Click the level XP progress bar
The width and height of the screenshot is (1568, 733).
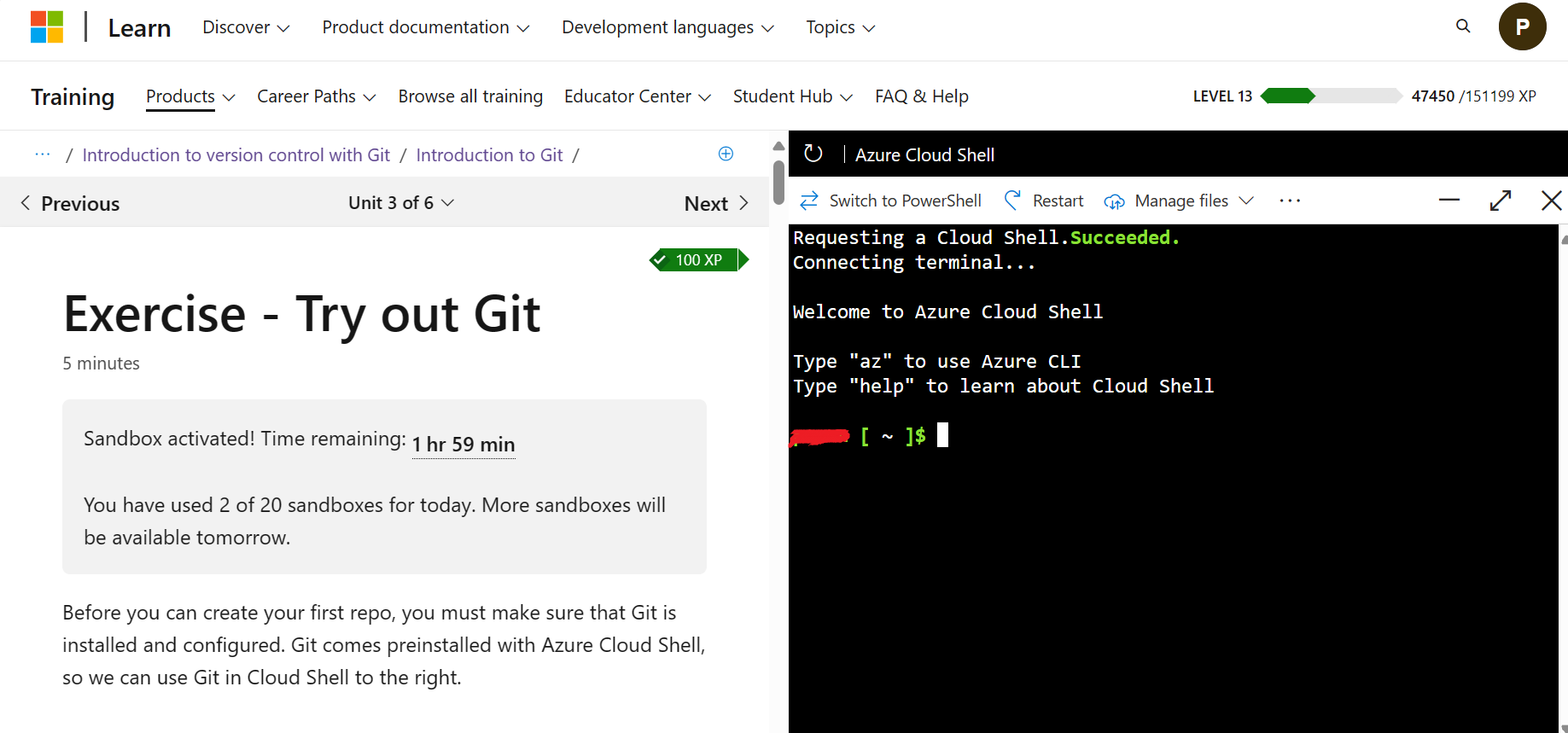[x=1332, y=96]
